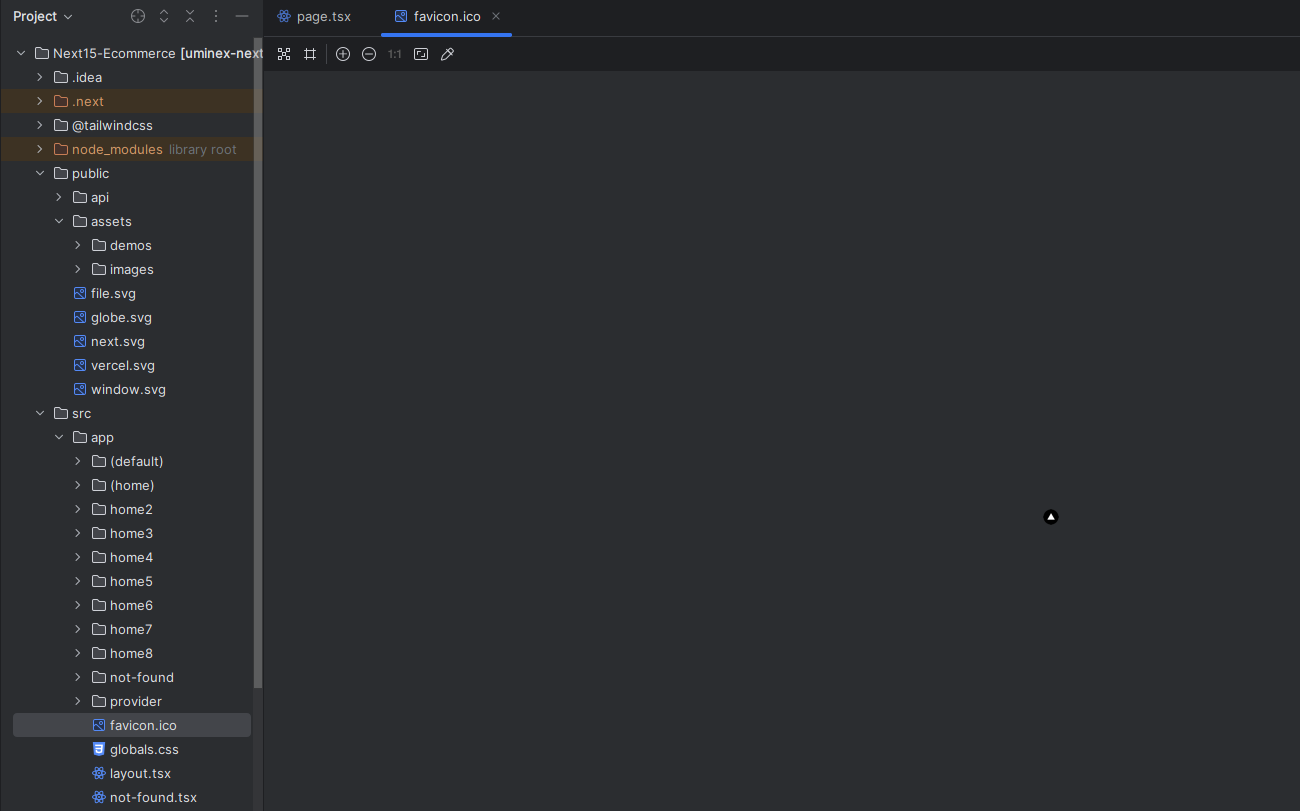Viewport: 1300px width, 811px height.
Task: Click Expand All in the Project panel
Action: (164, 17)
